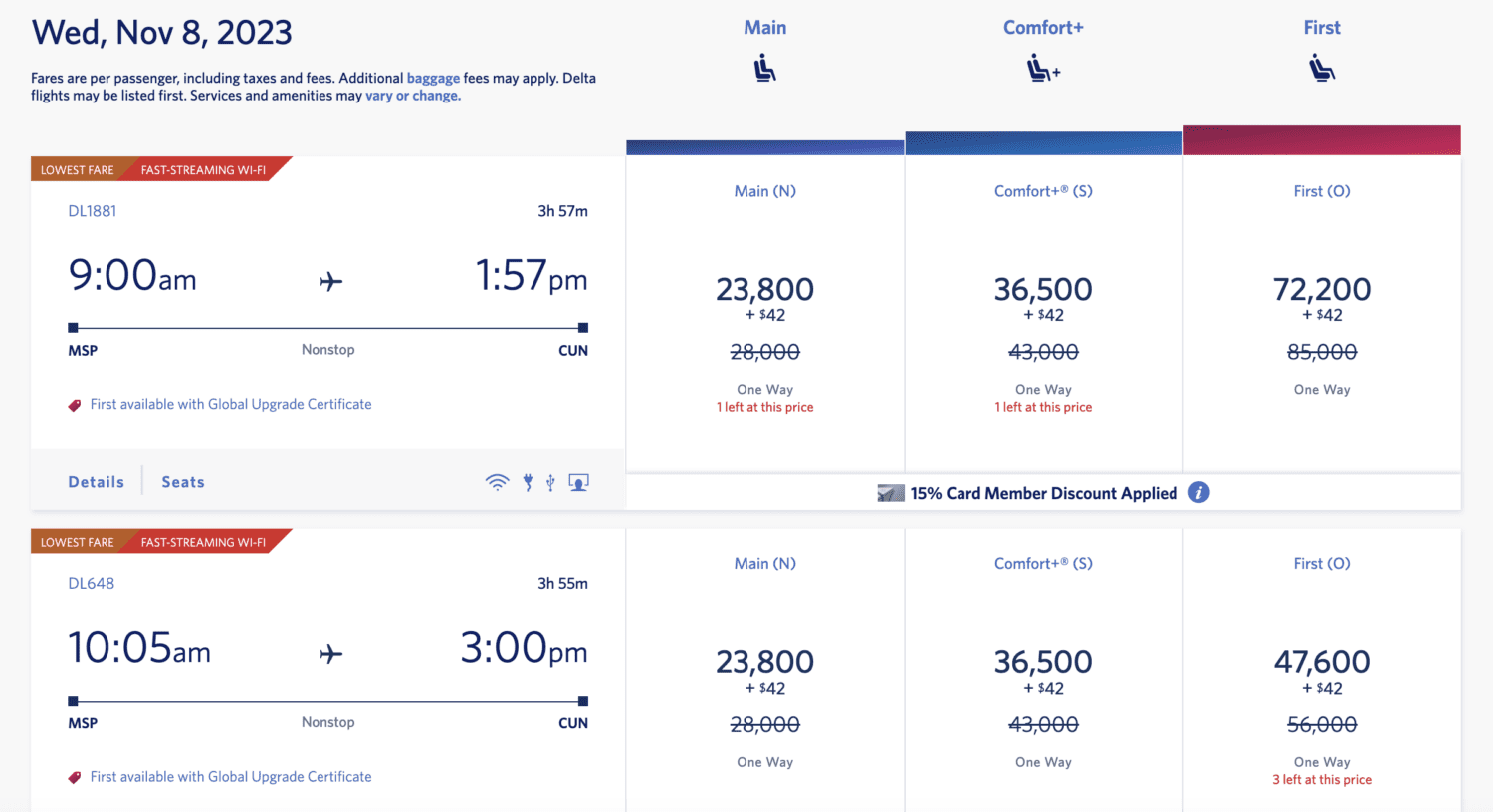Click the First cabin seat icon in header

click(x=1322, y=68)
